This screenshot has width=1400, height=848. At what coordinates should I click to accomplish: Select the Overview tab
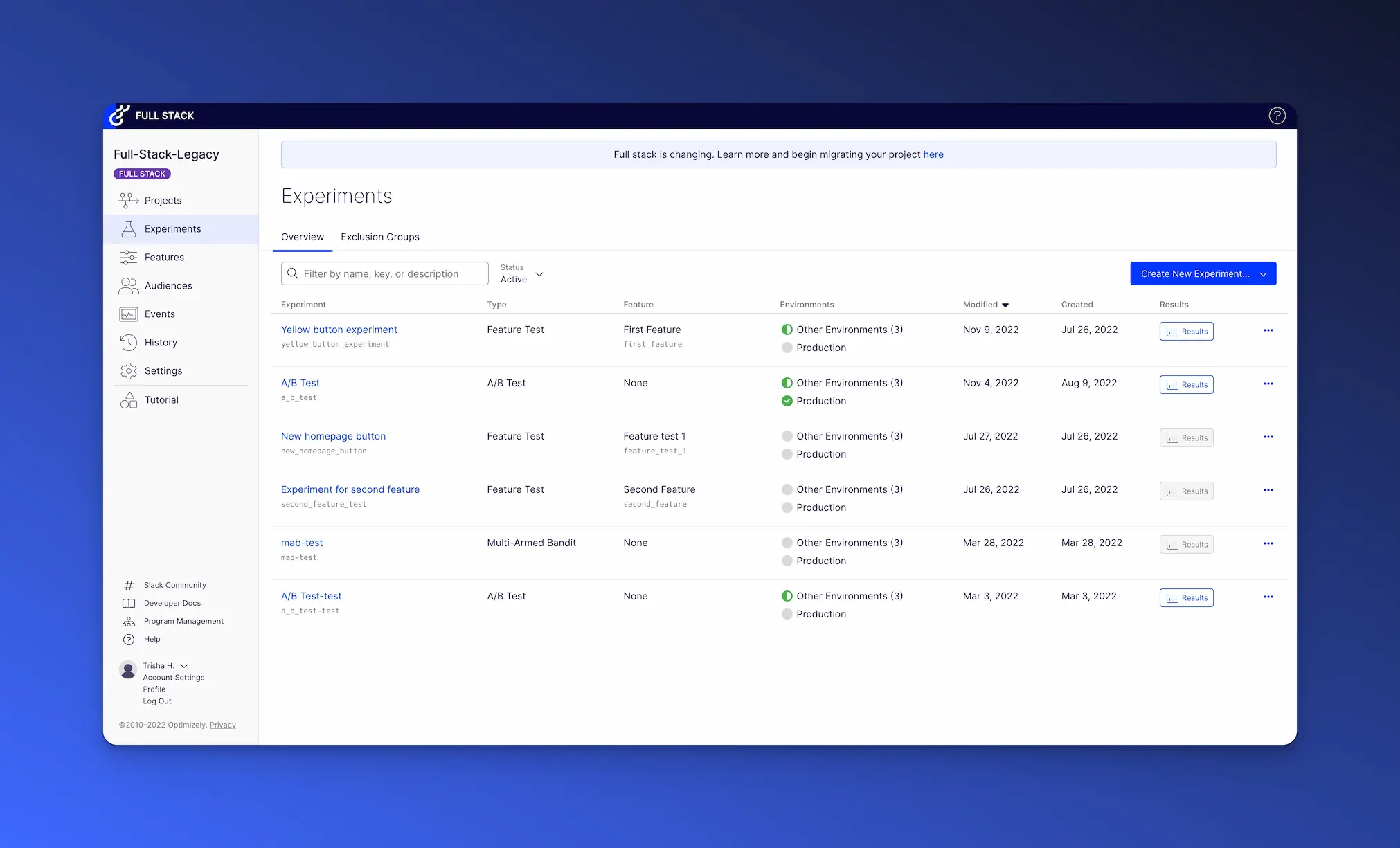pos(302,237)
